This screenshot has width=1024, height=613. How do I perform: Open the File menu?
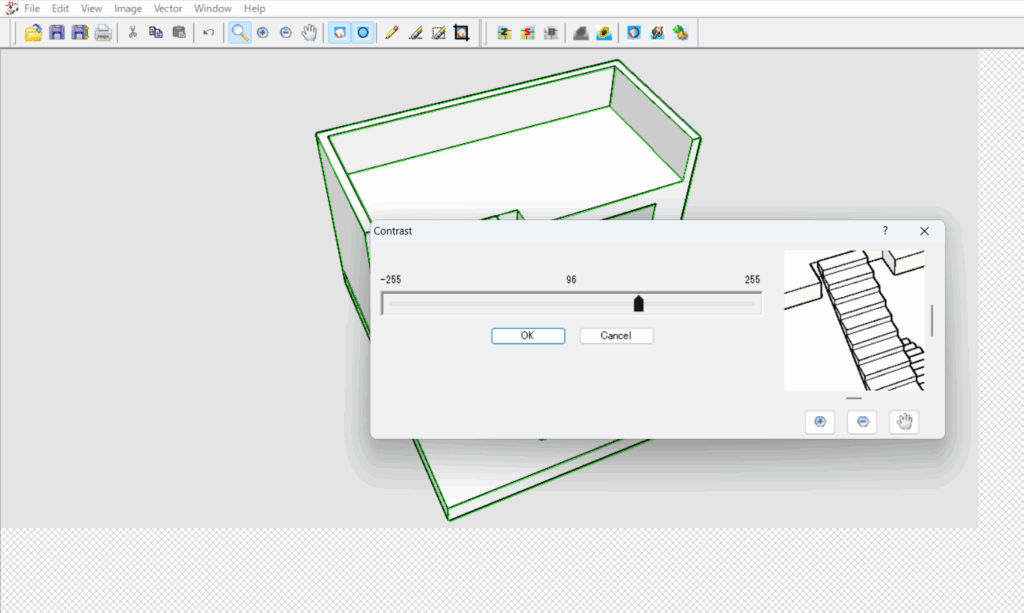pos(32,8)
